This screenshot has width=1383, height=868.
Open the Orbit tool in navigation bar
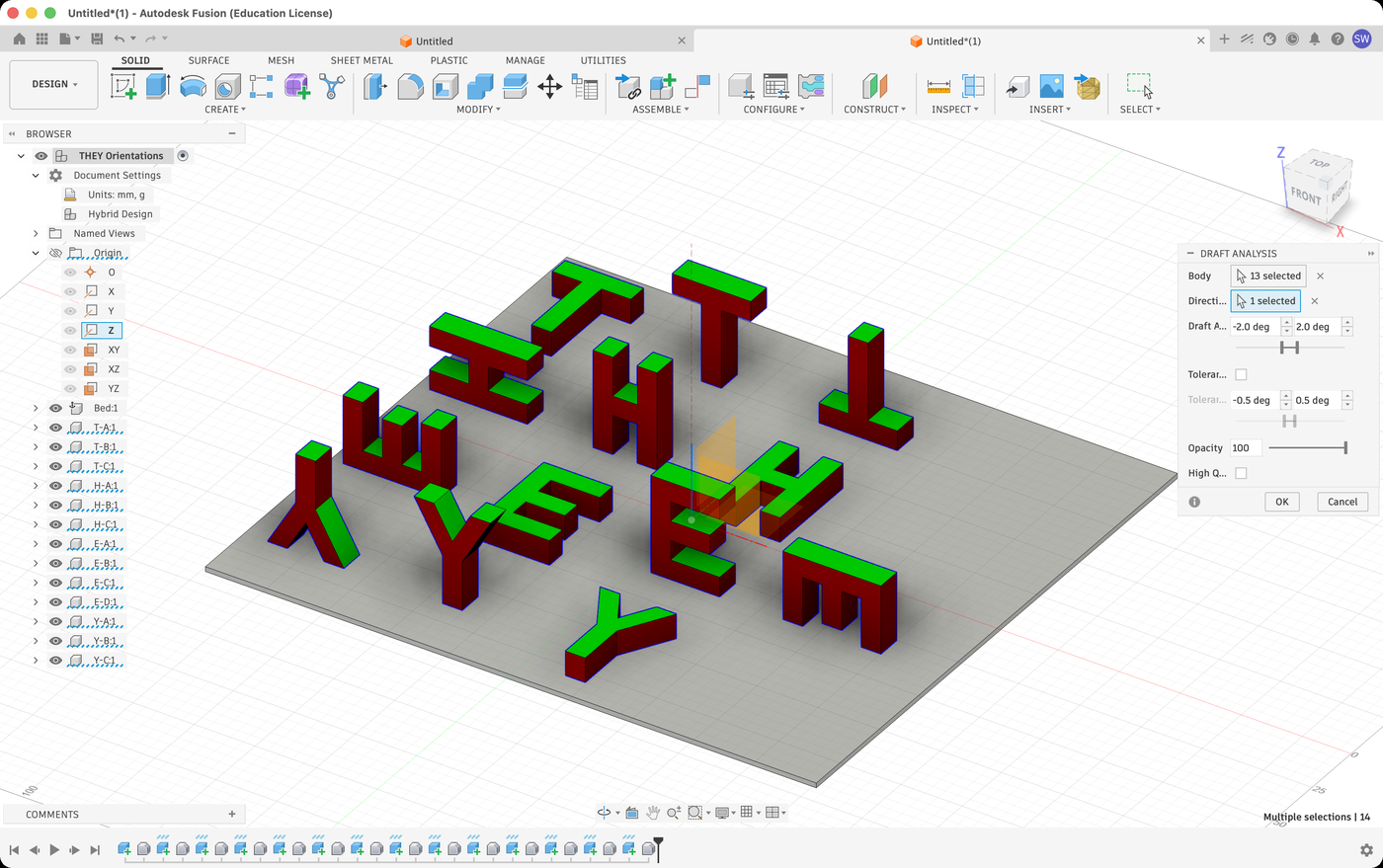[604, 813]
